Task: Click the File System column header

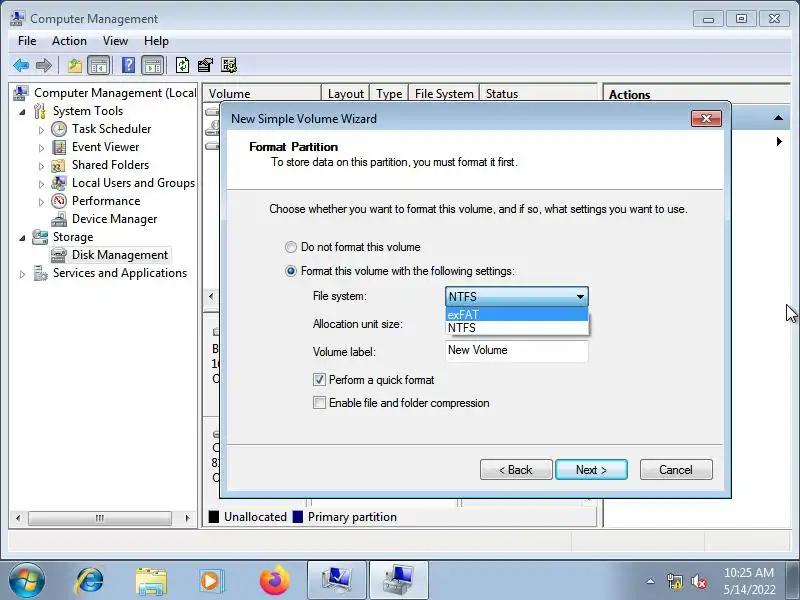Action: pos(443,93)
